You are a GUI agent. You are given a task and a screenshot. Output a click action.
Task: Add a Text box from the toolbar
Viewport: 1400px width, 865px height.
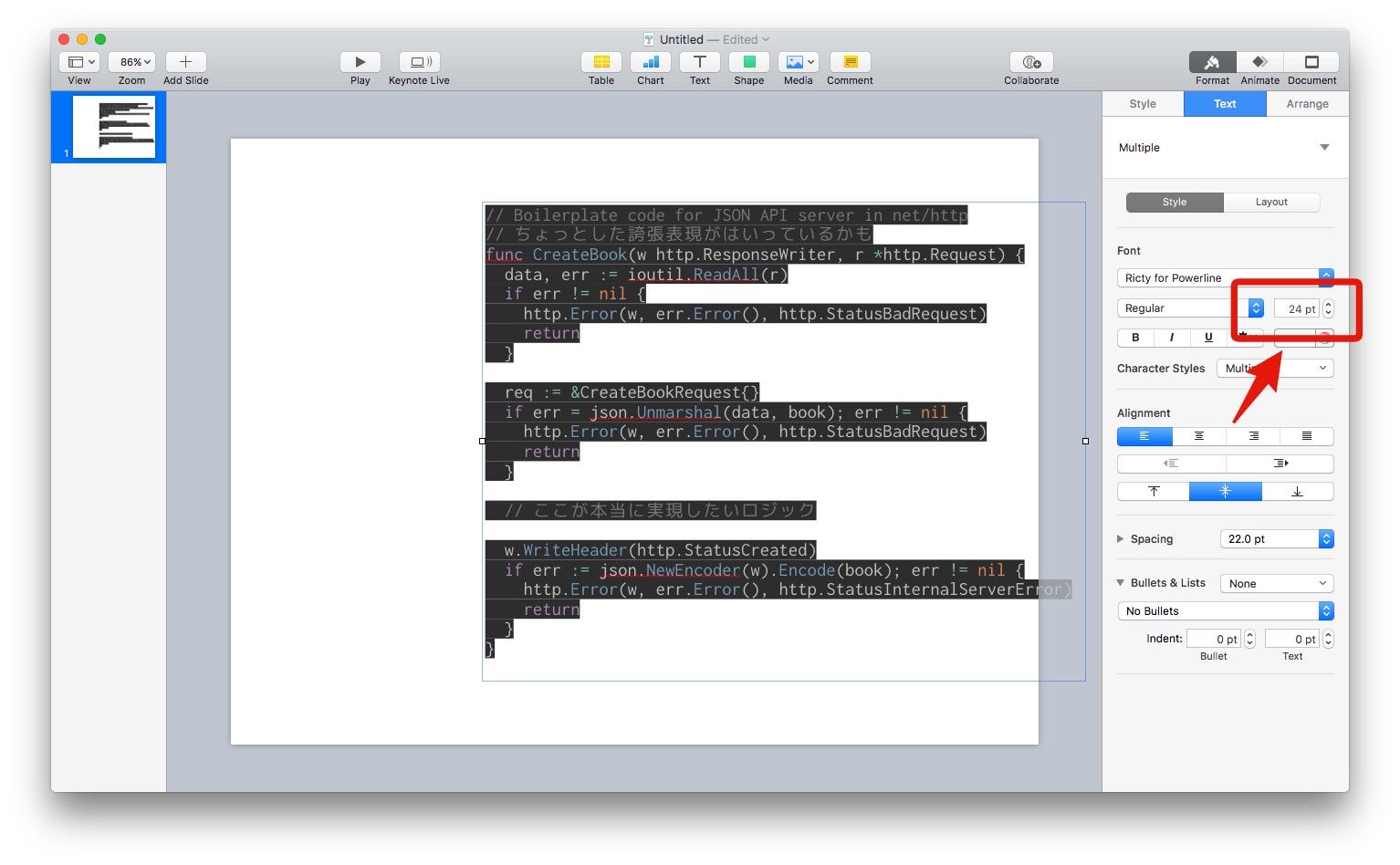point(700,62)
